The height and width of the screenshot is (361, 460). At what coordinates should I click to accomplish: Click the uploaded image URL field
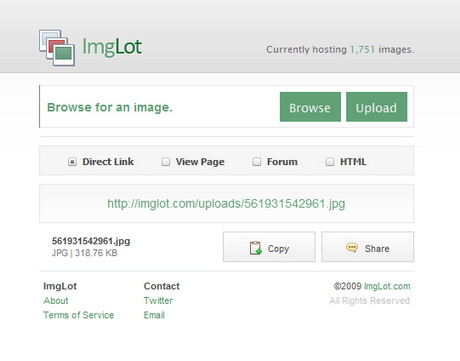click(x=226, y=203)
